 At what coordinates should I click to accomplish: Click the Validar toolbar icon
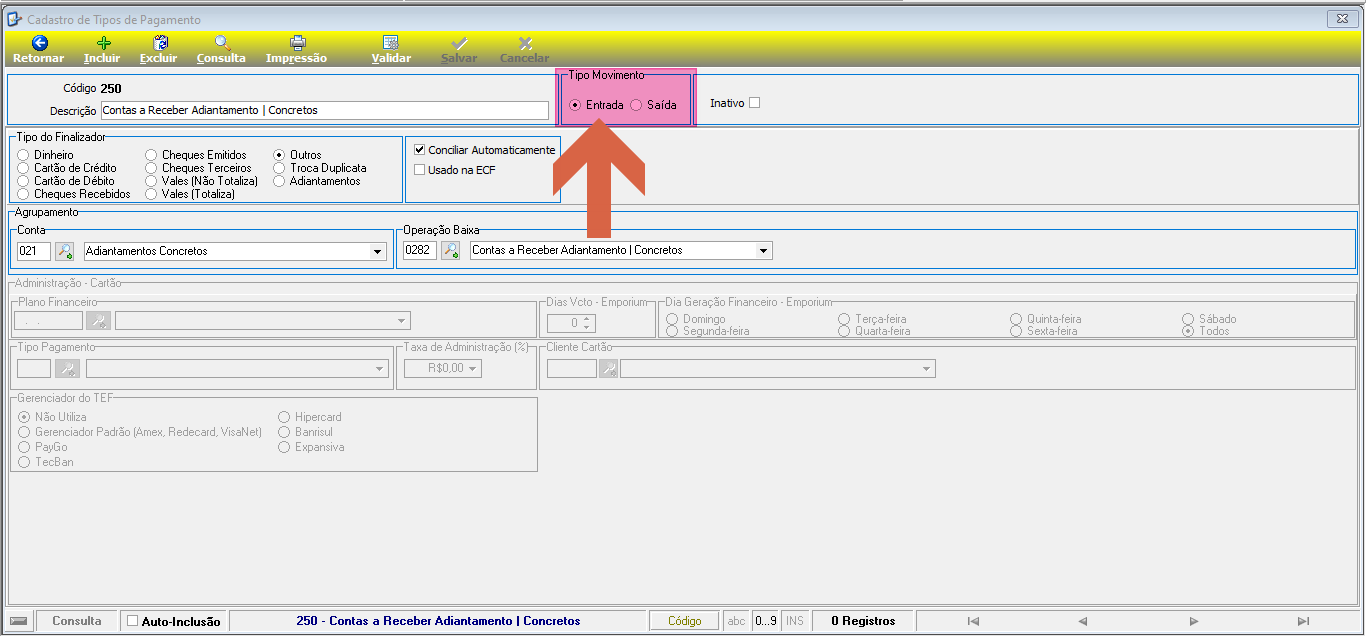click(391, 43)
